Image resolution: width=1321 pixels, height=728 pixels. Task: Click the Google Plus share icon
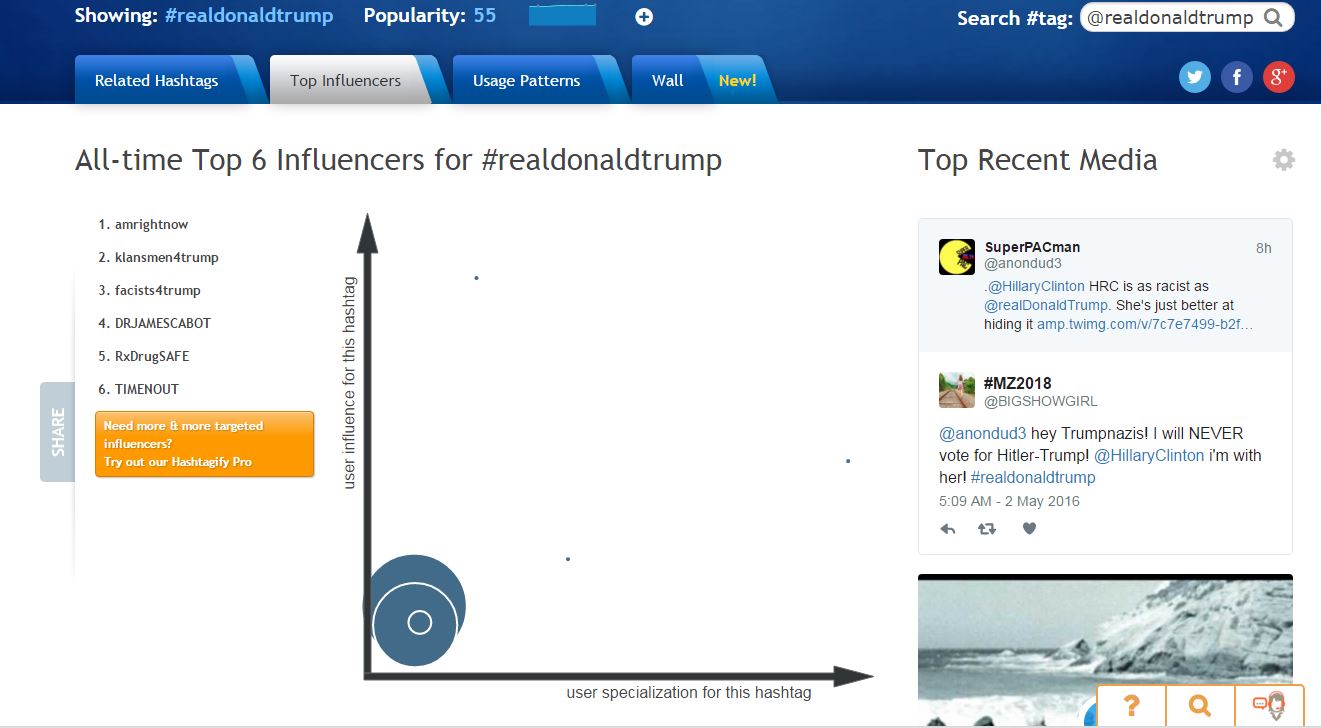[x=1278, y=77]
